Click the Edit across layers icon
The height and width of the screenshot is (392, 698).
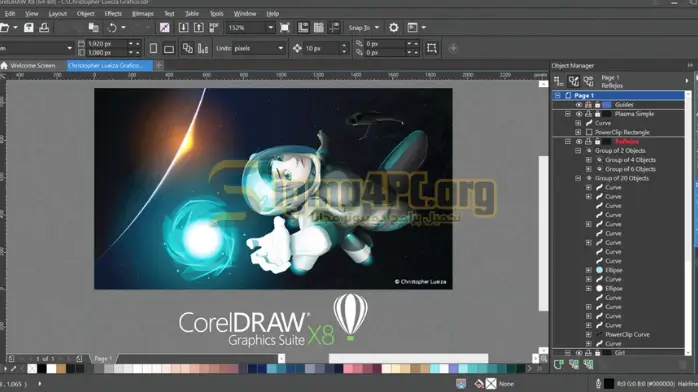pyautogui.click(x=574, y=81)
